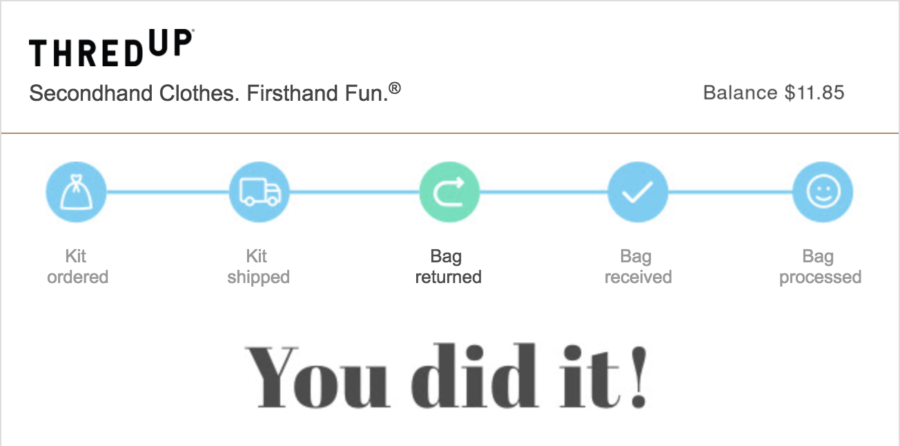Image resolution: width=900 pixels, height=446 pixels.
Task: Click progress line between Kit shipped and Bag returned
Action: [354, 191]
